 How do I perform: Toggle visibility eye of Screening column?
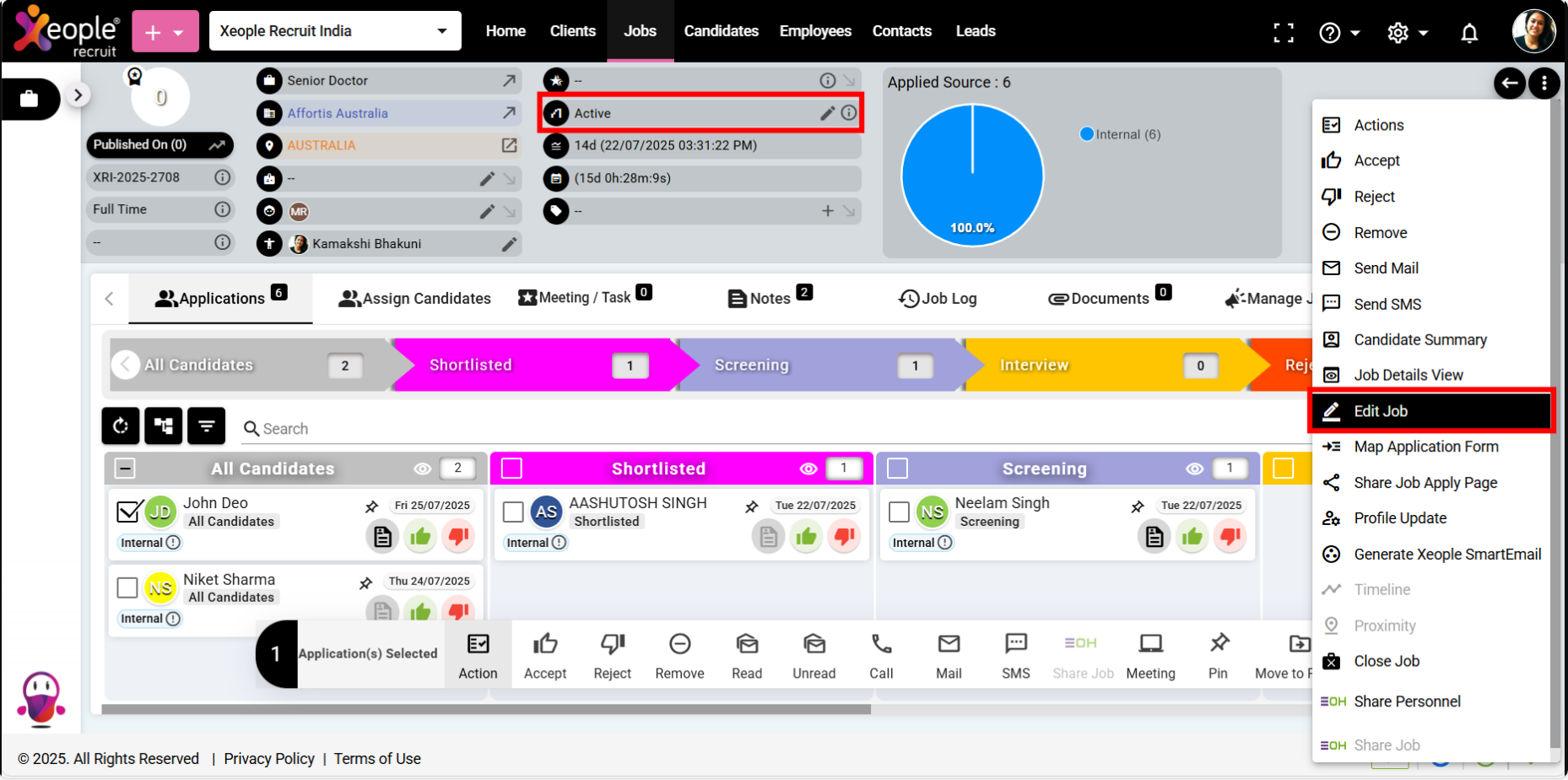tap(1195, 469)
